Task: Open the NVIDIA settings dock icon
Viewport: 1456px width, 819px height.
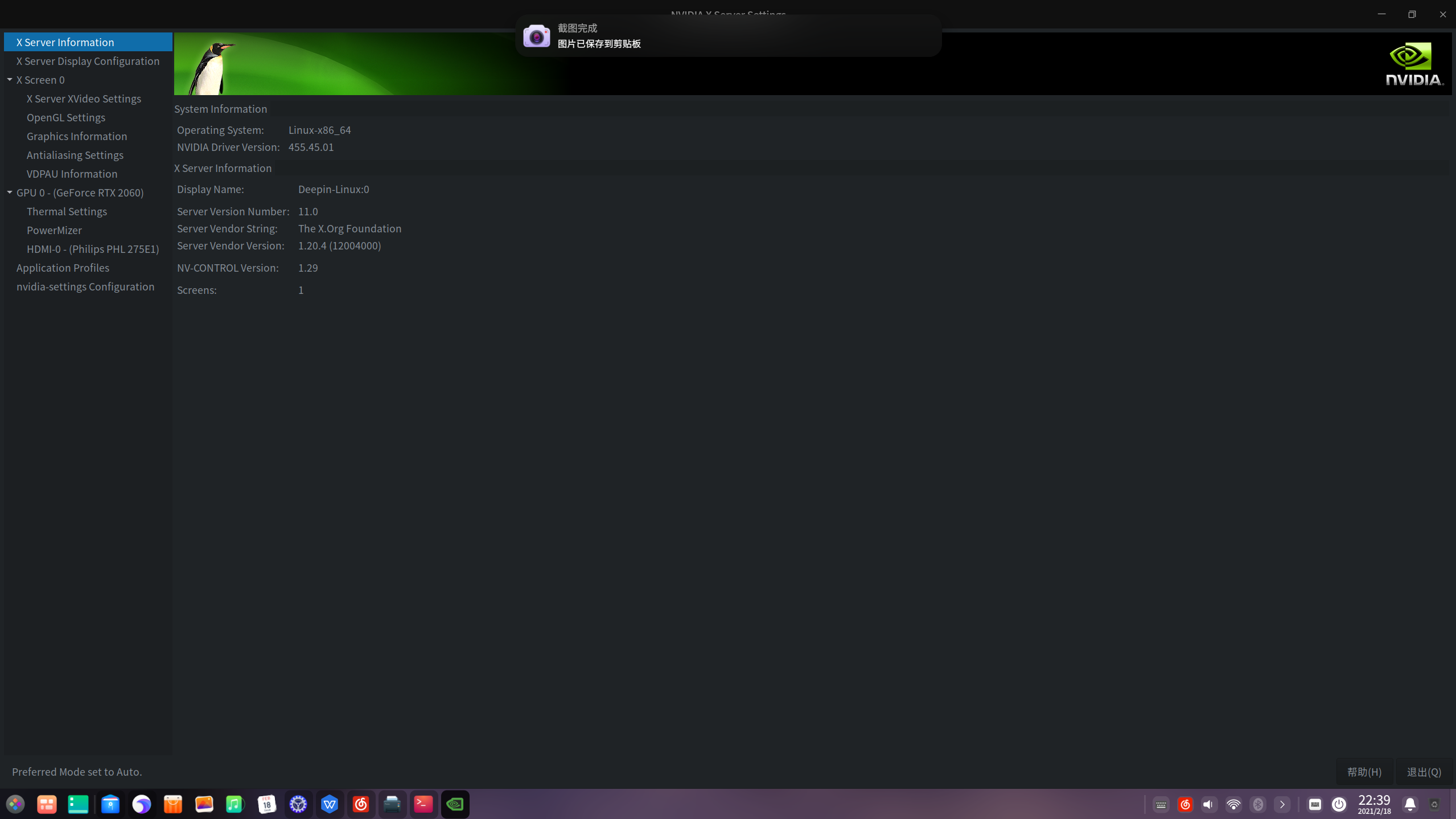Action: tap(455, 804)
